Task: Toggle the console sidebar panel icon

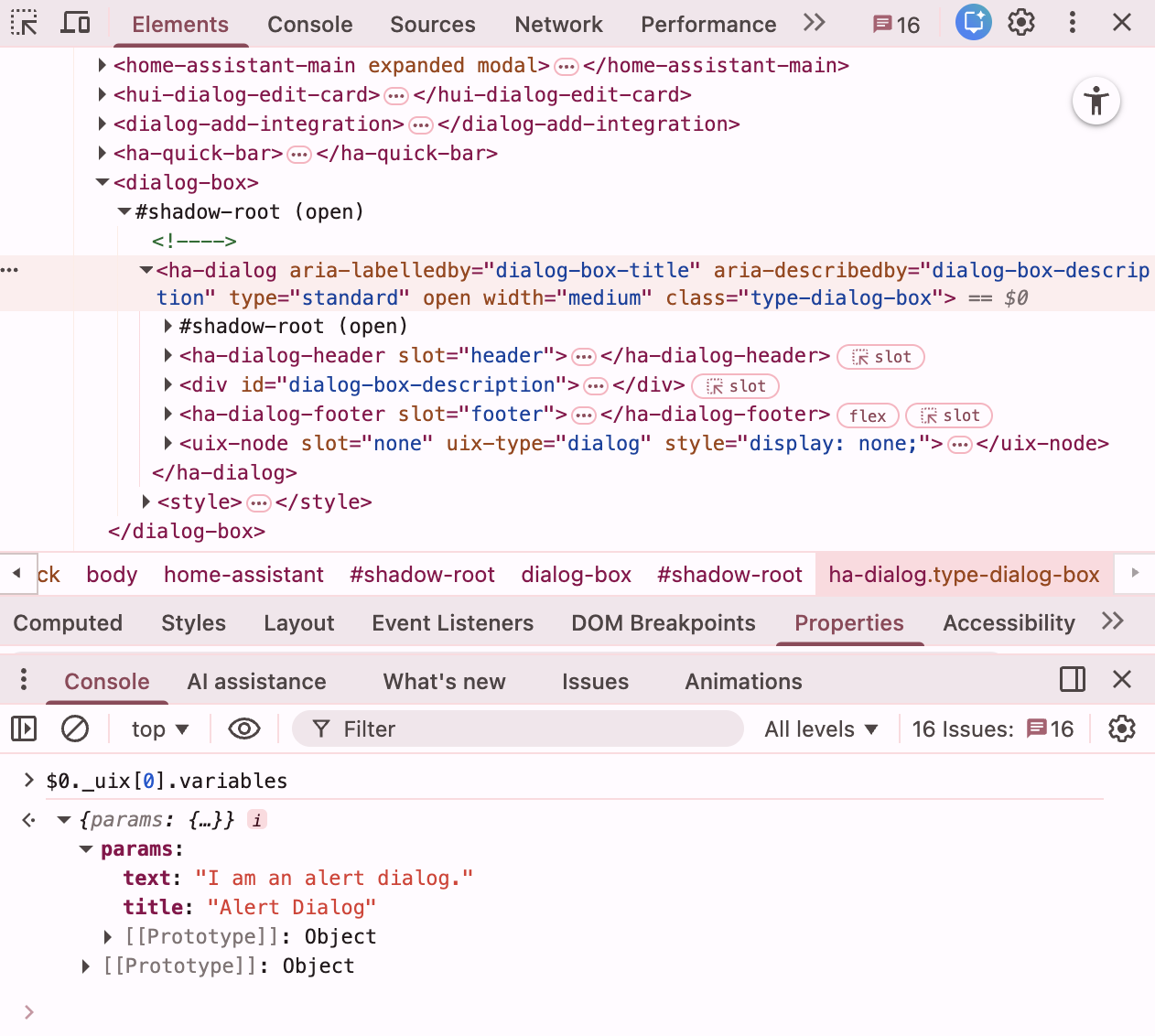Action: pos(24,729)
